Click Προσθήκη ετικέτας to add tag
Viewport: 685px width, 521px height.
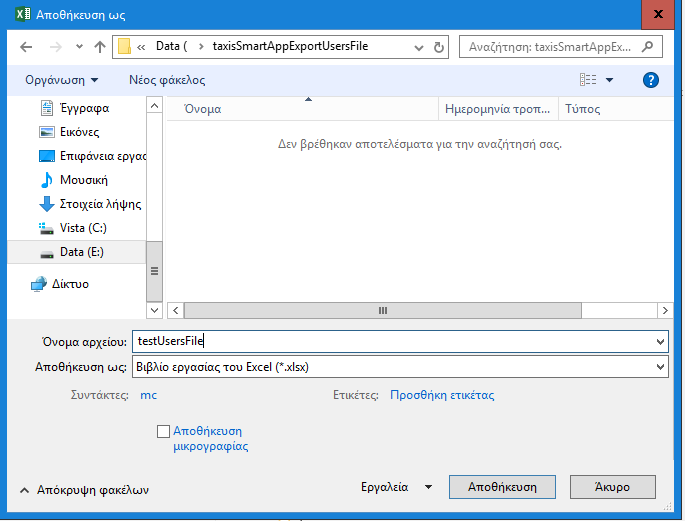(441, 395)
